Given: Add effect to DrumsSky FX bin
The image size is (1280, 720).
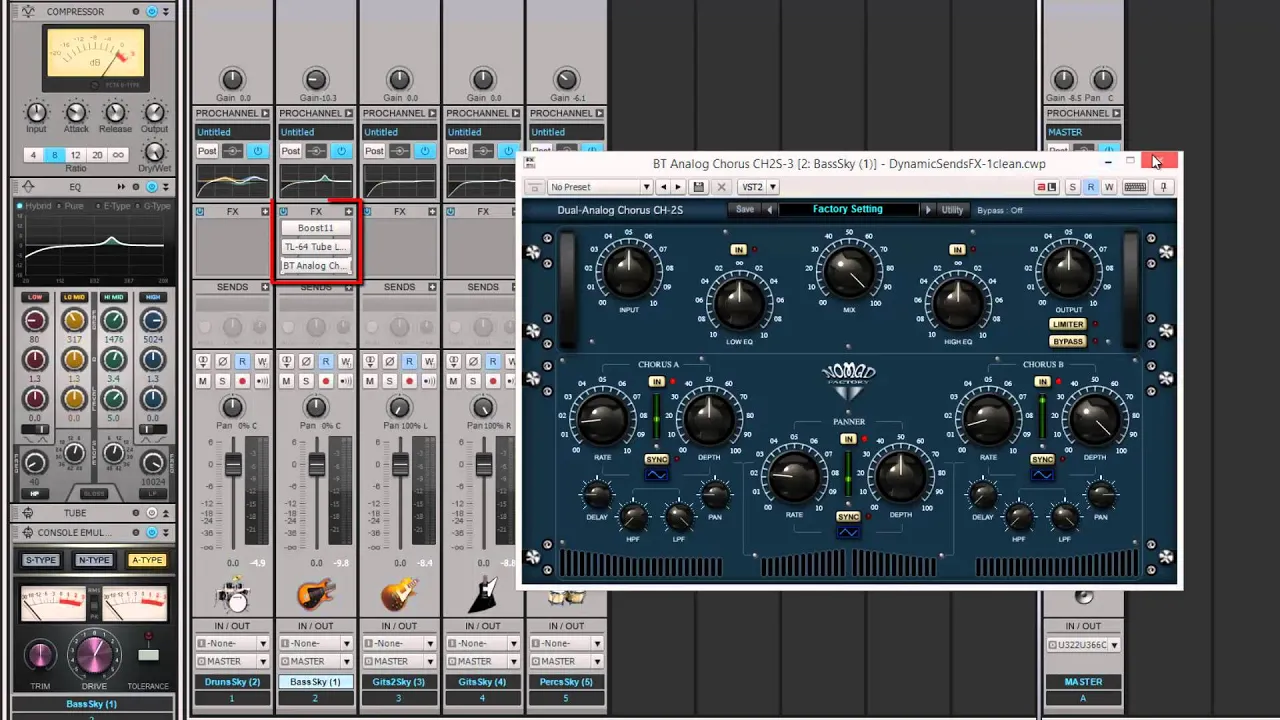Looking at the screenshot, I should pos(265,212).
